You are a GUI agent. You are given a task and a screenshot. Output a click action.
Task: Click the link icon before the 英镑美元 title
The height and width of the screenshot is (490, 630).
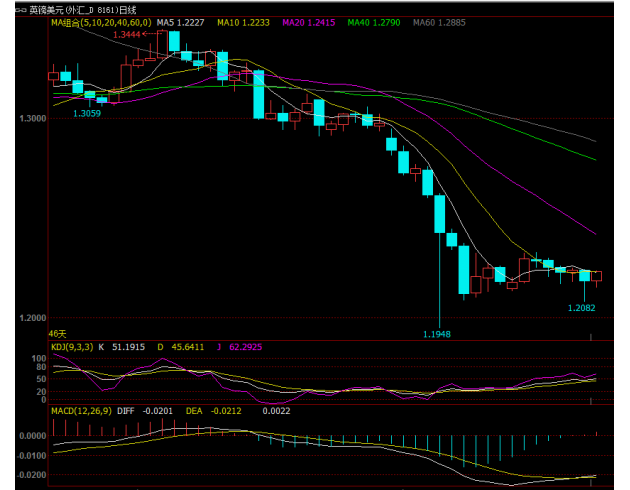click(x=21, y=10)
